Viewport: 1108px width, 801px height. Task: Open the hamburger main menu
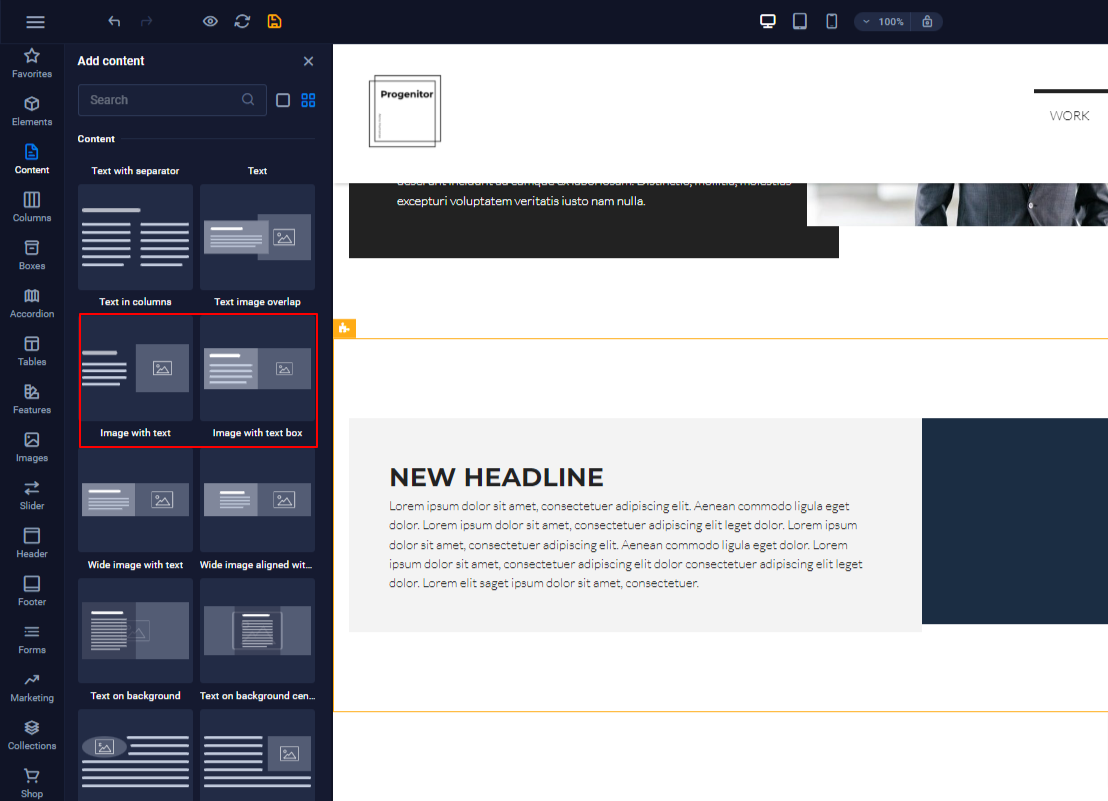tap(35, 22)
